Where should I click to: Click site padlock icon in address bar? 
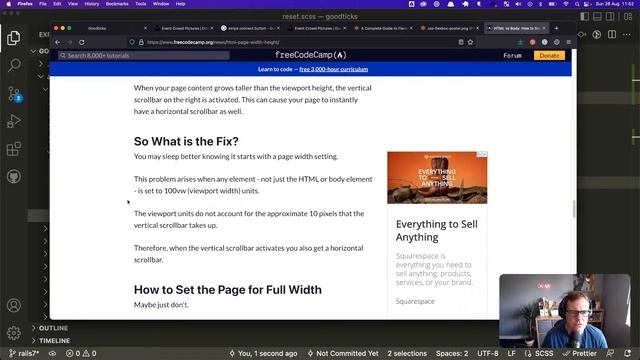[x=141, y=42]
